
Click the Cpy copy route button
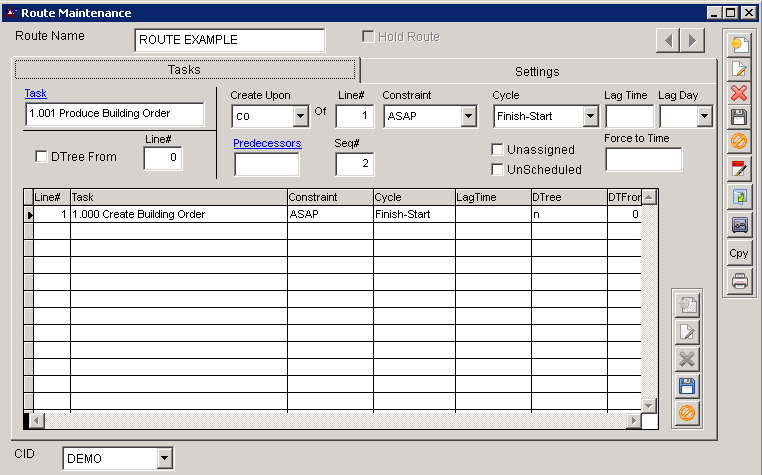(739, 253)
